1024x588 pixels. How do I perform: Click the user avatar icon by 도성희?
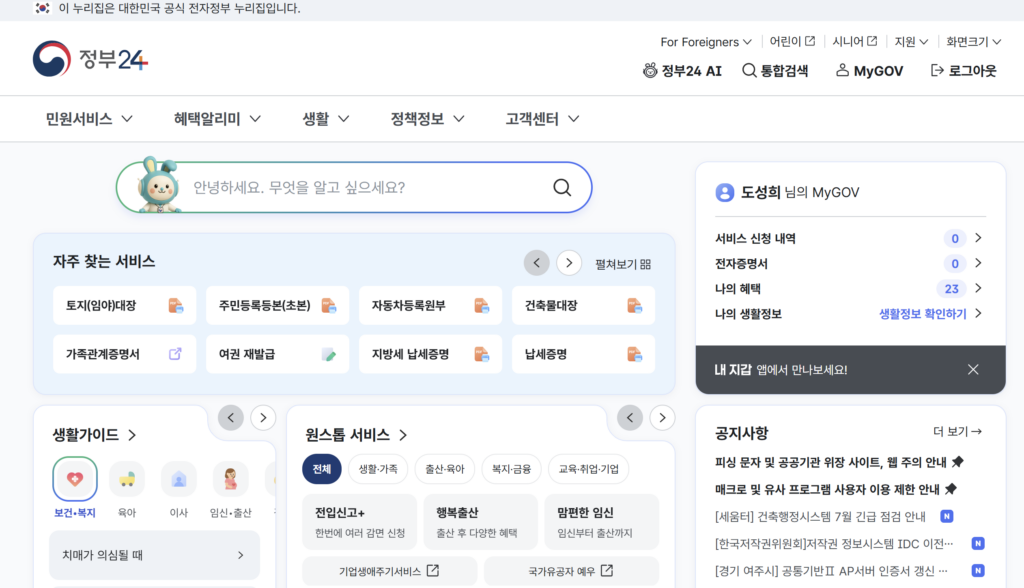point(725,192)
